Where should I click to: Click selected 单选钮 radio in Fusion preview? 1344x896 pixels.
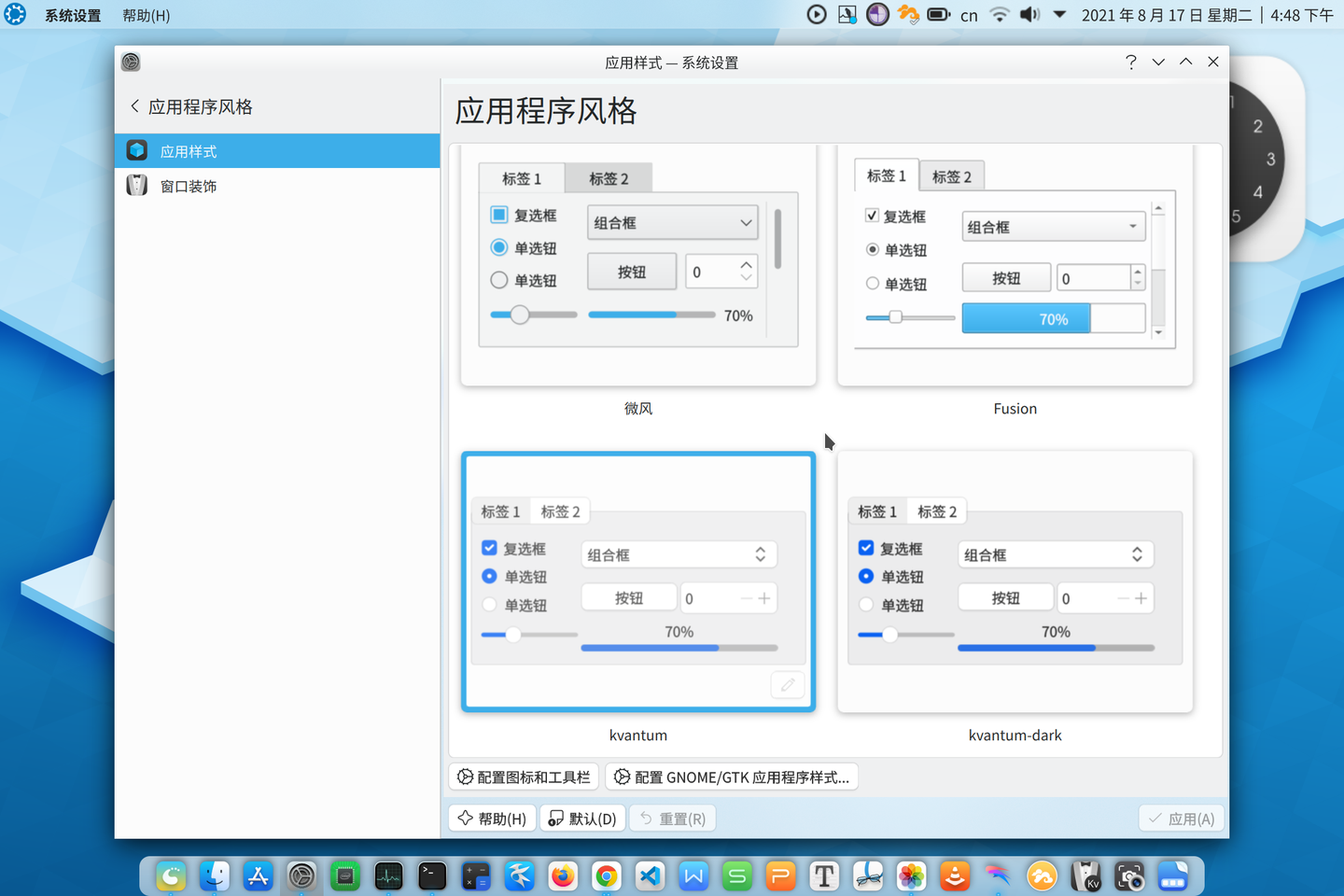click(873, 249)
